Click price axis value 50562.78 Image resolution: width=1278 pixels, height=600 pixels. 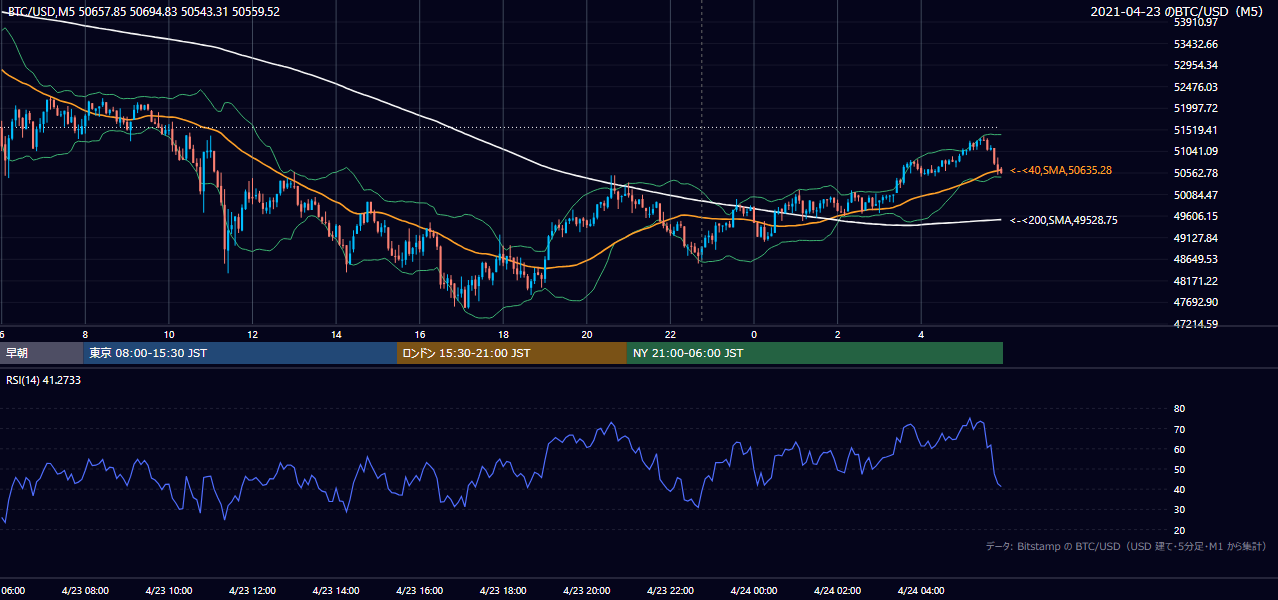tap(1195, 173)
